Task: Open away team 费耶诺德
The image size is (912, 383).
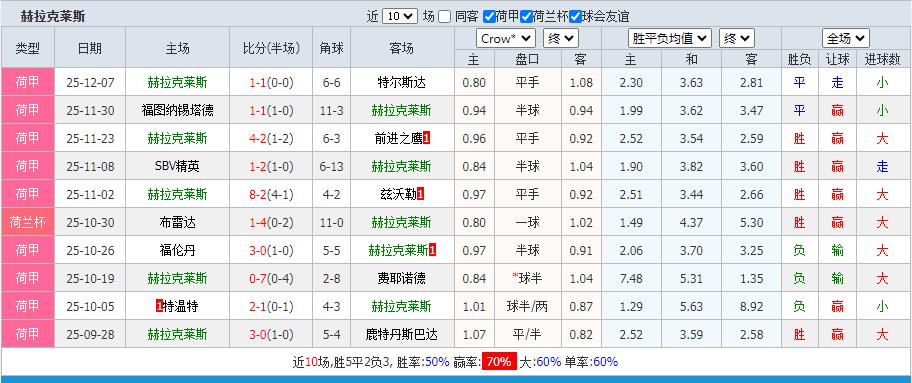Action: [401, 278]
